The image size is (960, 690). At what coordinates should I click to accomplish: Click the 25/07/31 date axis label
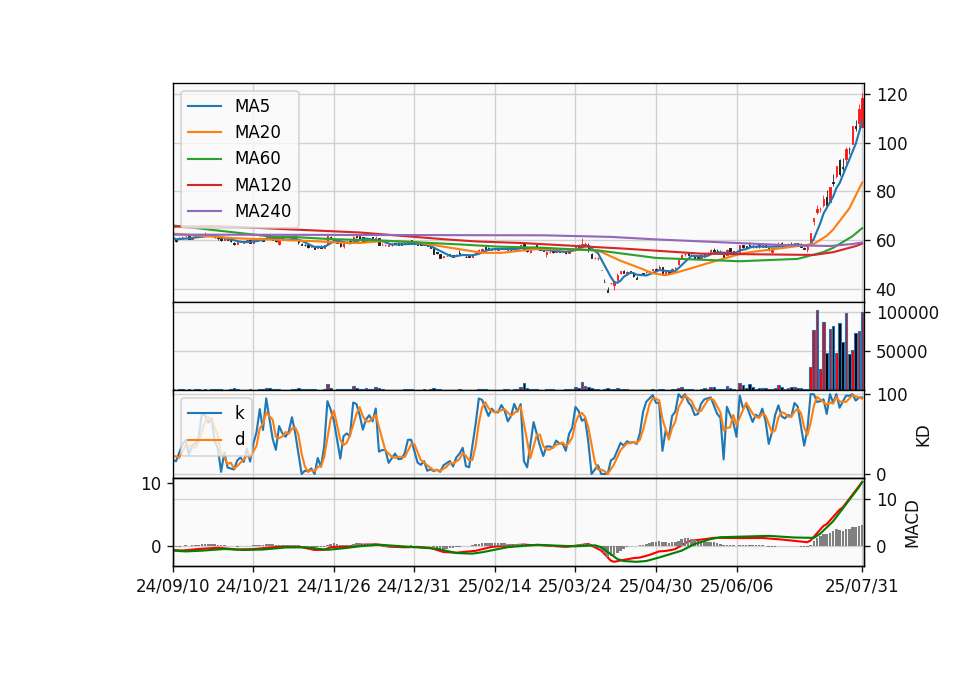point(861,586)
